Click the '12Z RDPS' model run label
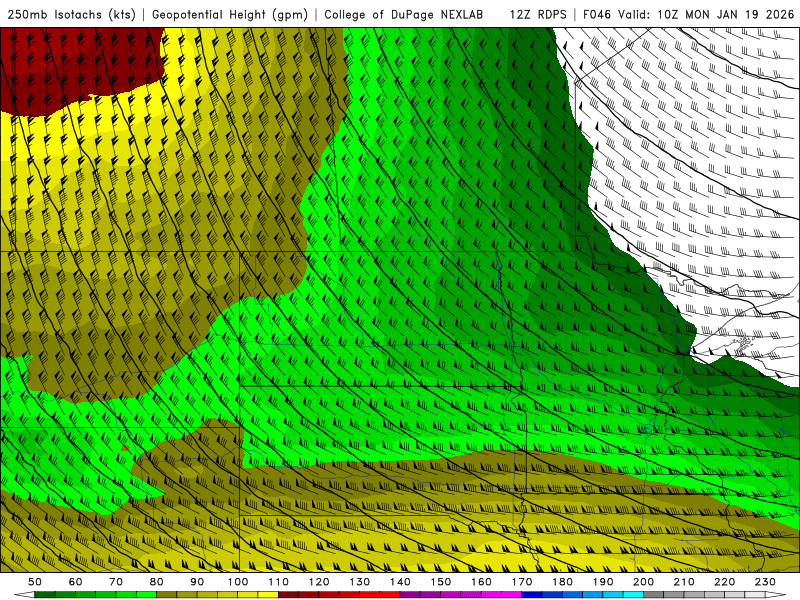Viewport: 800px width, 600px height. [538, 14]
